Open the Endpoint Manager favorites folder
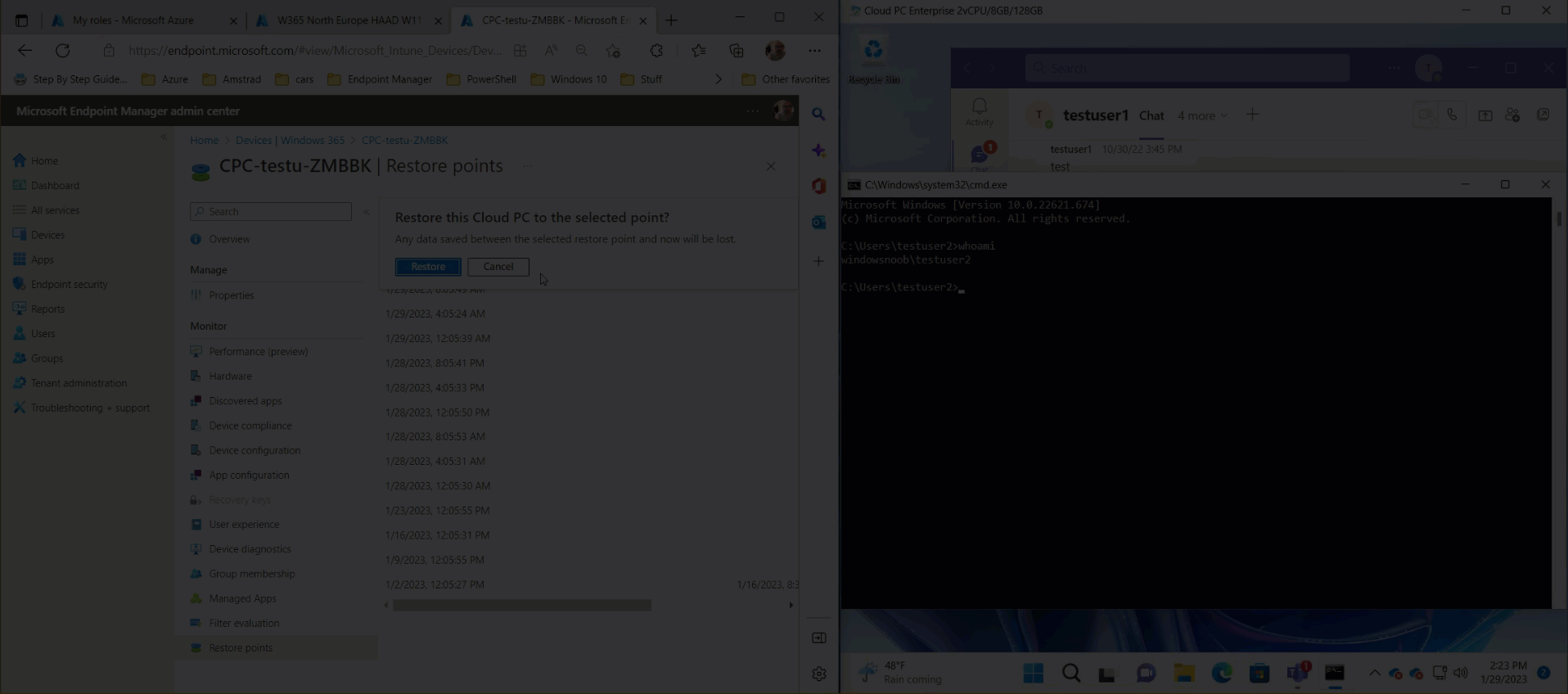This screenshot has height=694, width=1568. coord(380,79)
